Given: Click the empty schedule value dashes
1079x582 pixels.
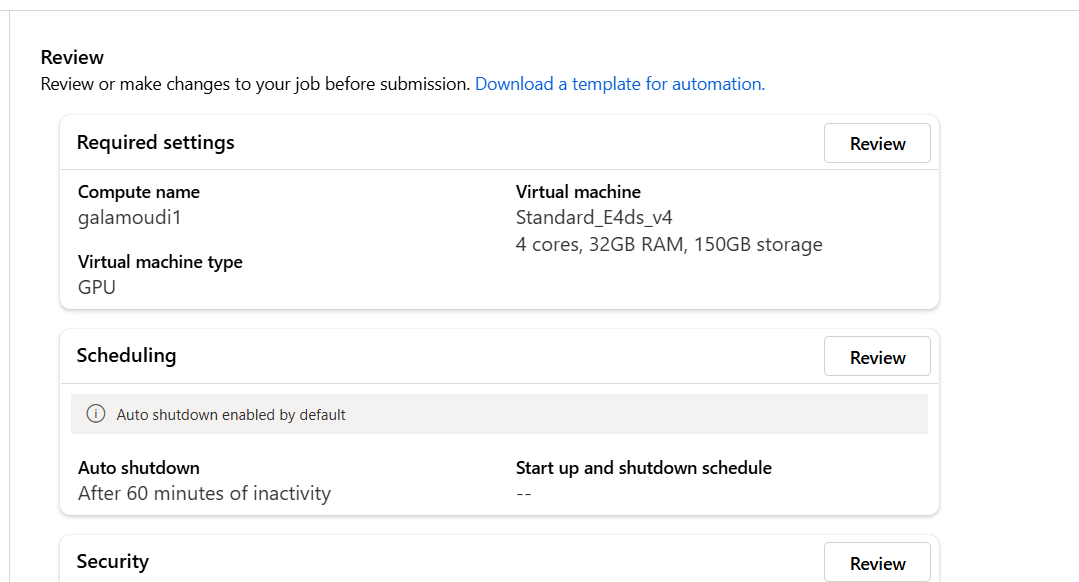Looking at the screenshot, I should click(523, 494).
